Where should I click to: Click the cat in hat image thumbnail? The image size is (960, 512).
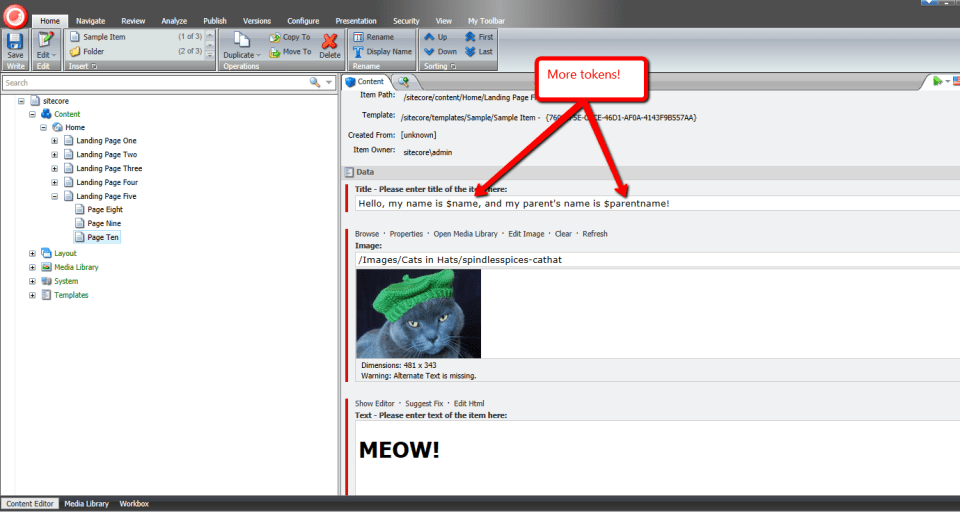click(418, 313)
